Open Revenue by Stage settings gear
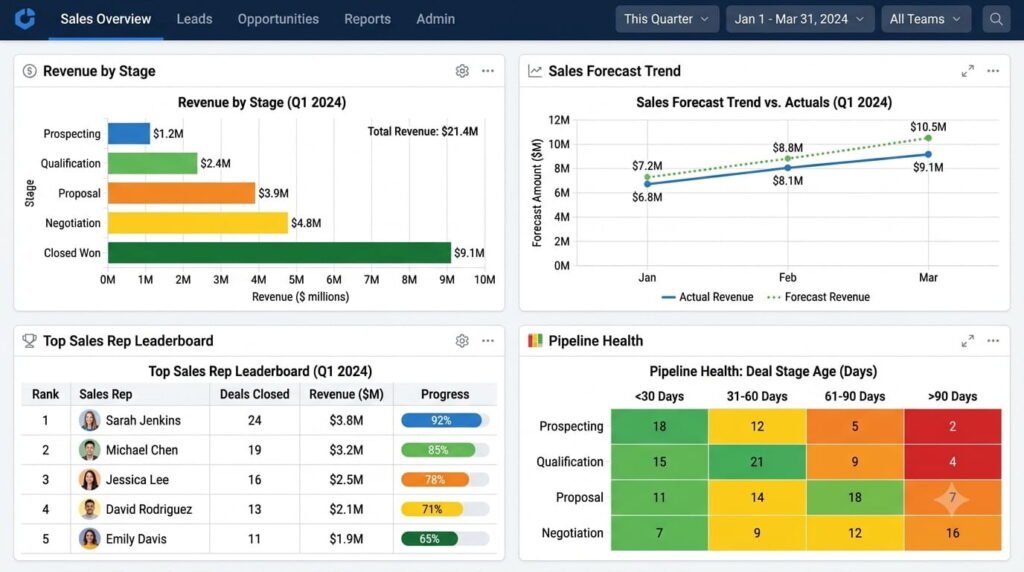The image size is (1024, 572). [x=462, y=71]
